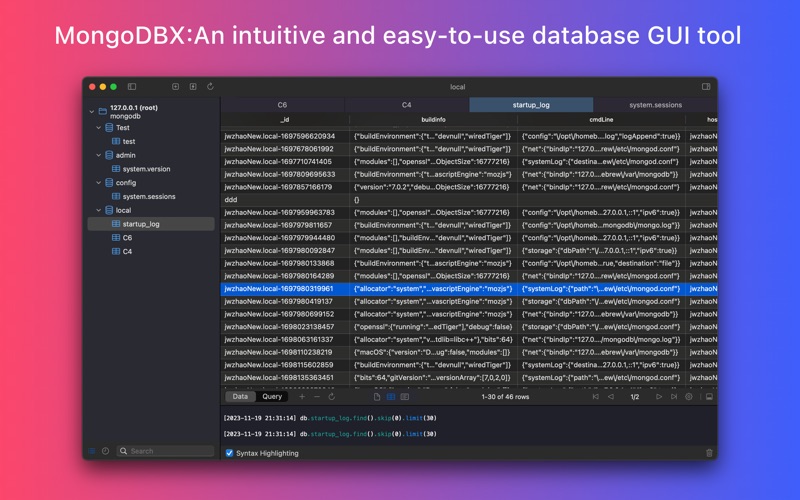
Task: Go to first page icon
Action: pos(595,397)
